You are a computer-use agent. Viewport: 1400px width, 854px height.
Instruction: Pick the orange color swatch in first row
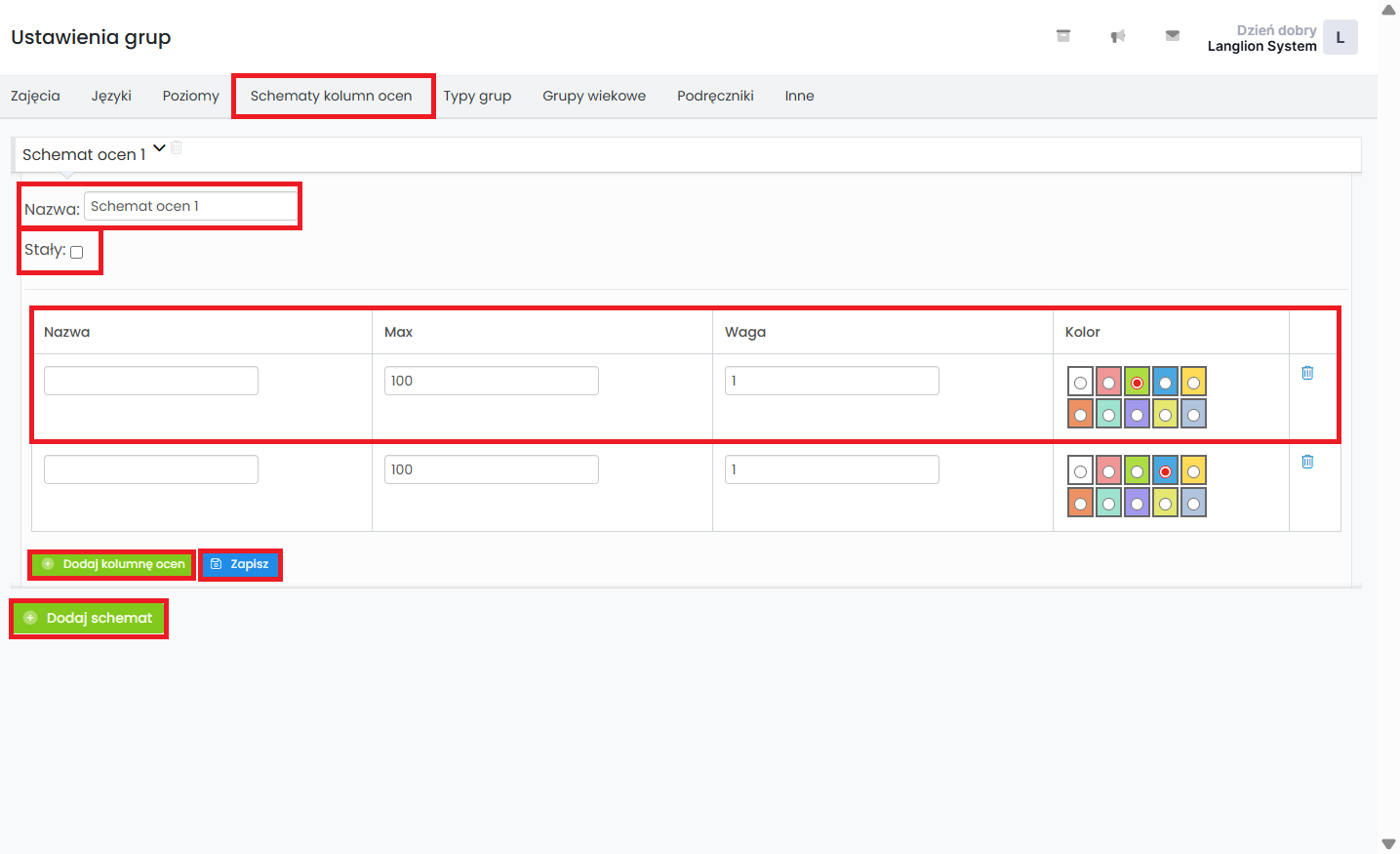point(1080,415)
